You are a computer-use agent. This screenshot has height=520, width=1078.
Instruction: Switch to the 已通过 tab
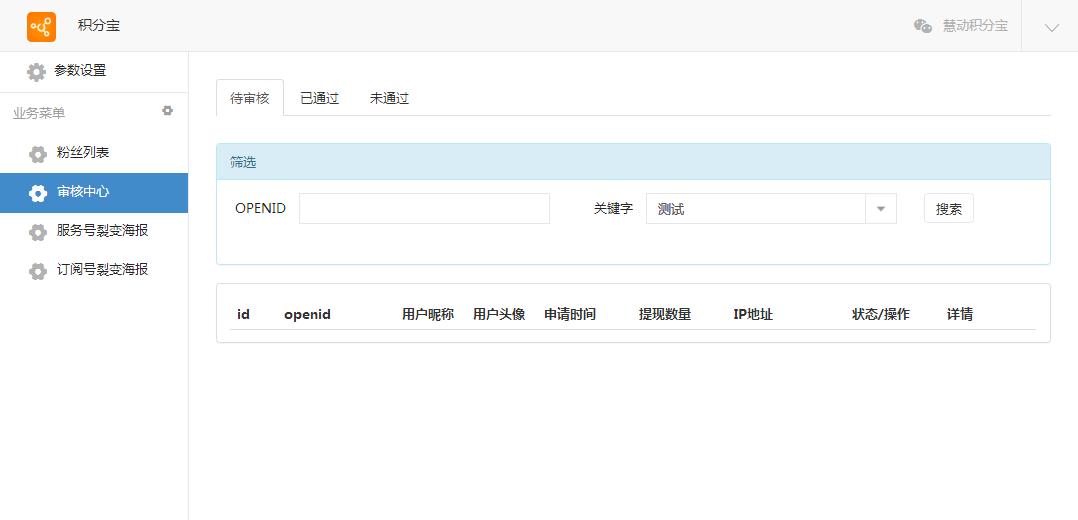pyautogui.click(x=320, y=98)
